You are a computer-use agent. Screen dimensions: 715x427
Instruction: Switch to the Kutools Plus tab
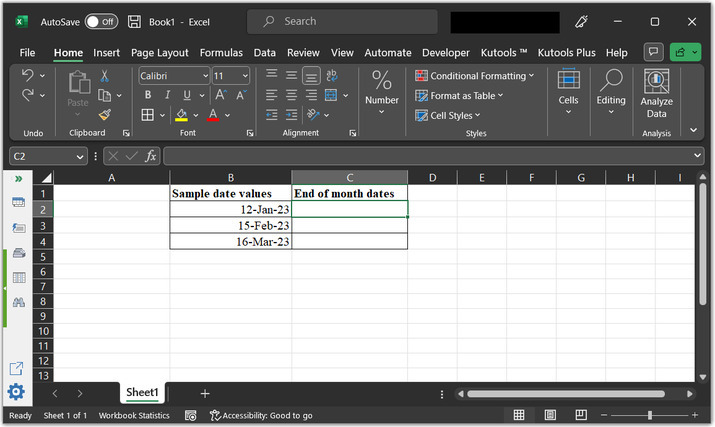566,53
